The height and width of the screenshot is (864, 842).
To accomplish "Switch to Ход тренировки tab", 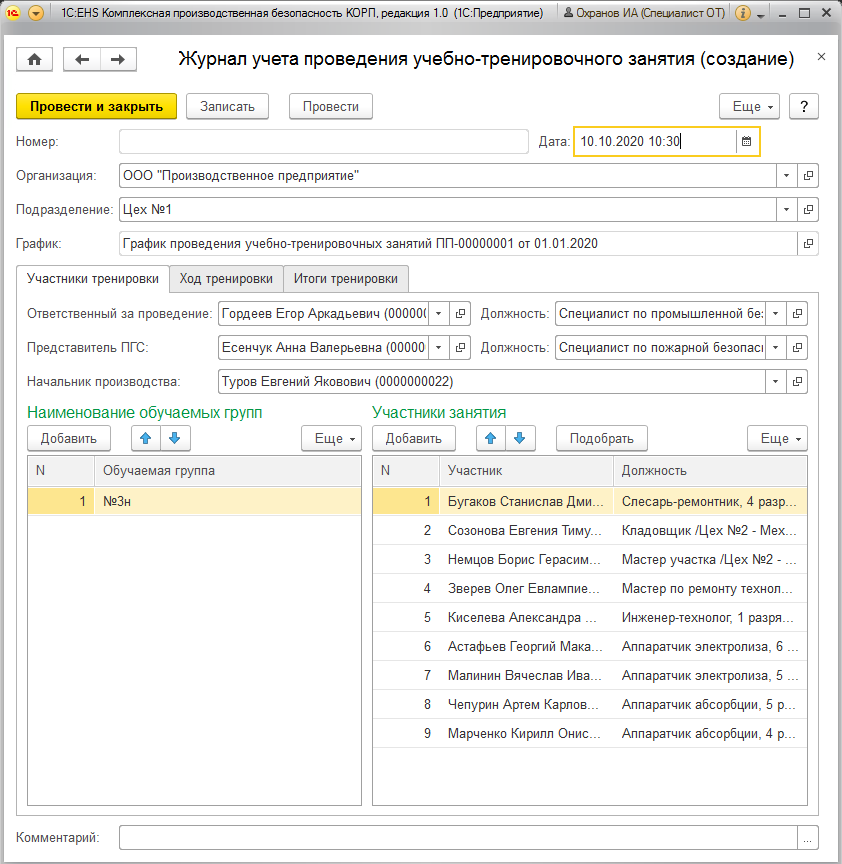I will click(x=226, y=279).
